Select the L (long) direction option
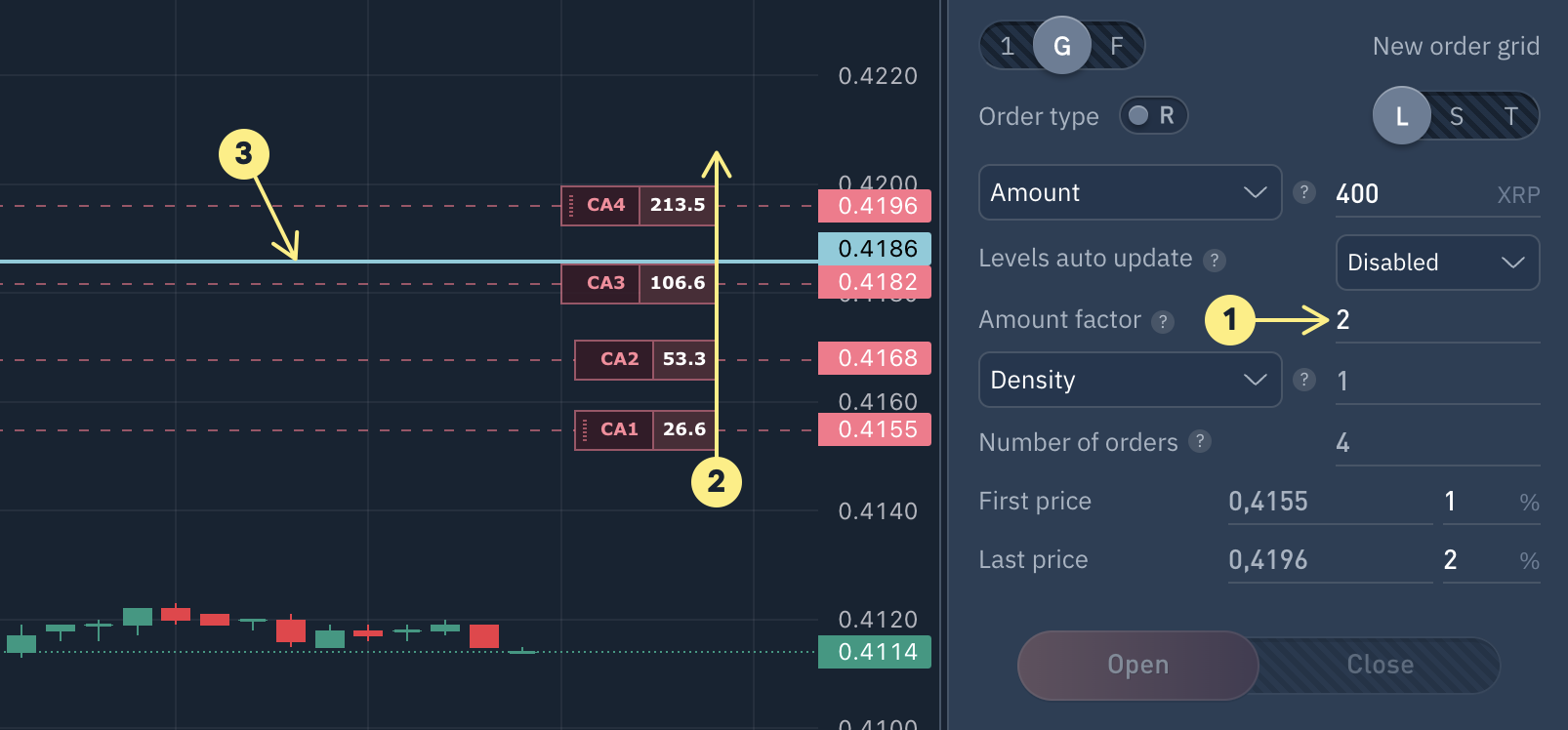This screenshot has height=730, width=1568. 1401,116
